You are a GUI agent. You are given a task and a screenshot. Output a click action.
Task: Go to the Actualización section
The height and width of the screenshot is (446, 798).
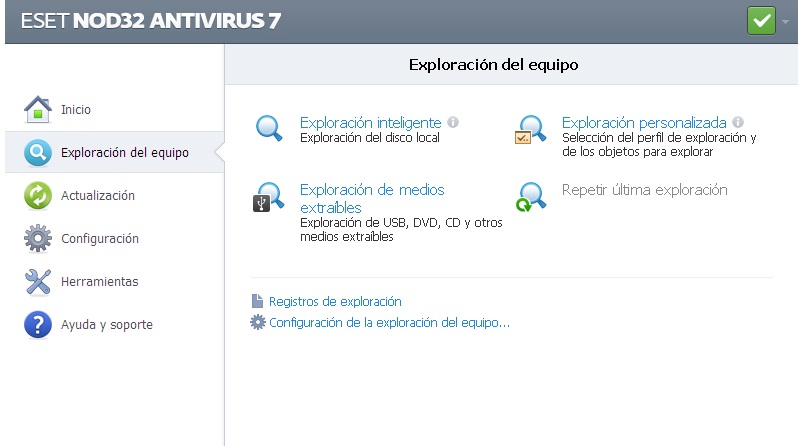coord(98,196)
